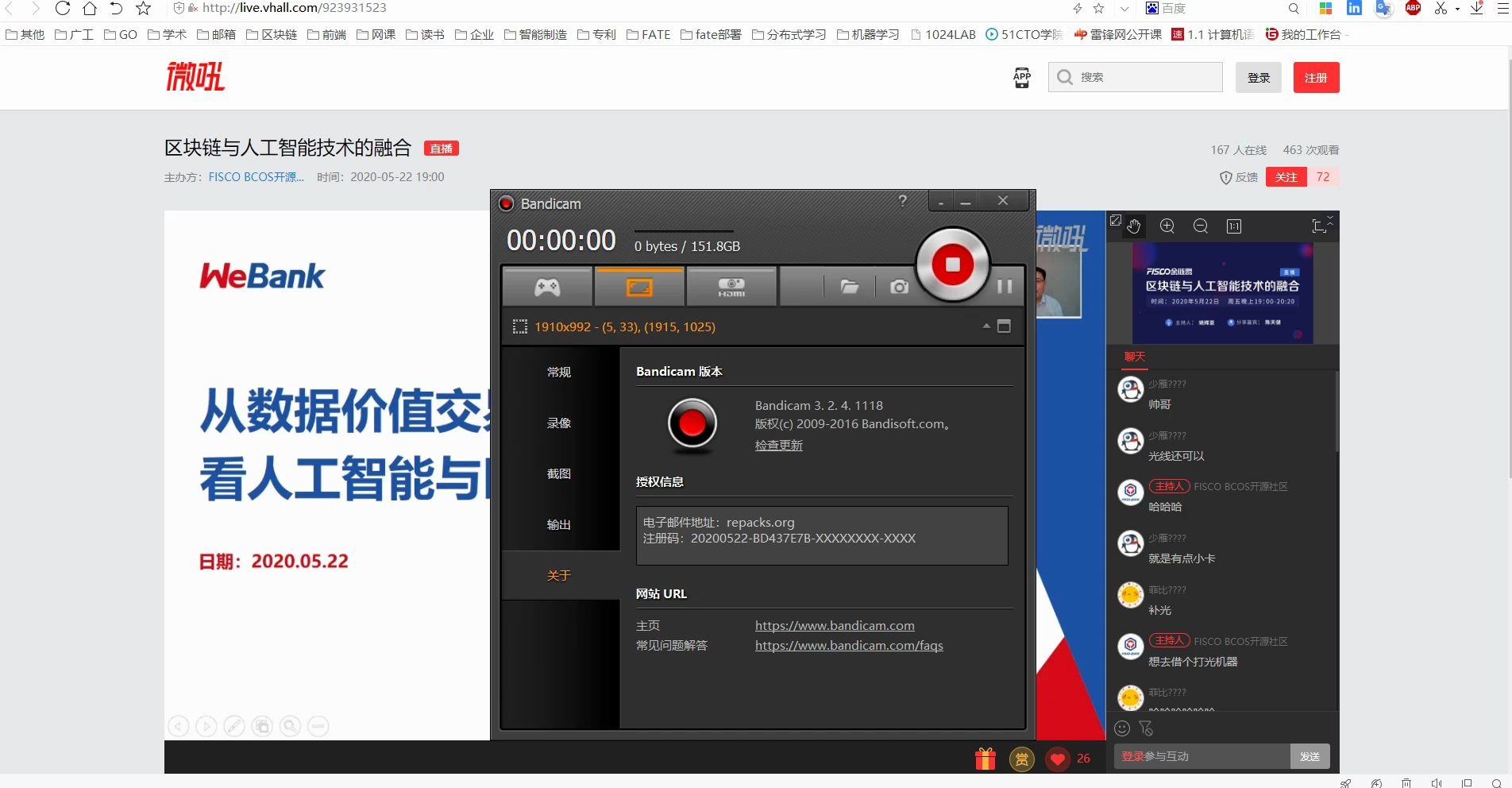Image resolution: width=1512 pixels, height=788 pixels.
Task: Open Adblock Plus extension icon
Action: click(1413, 8)
